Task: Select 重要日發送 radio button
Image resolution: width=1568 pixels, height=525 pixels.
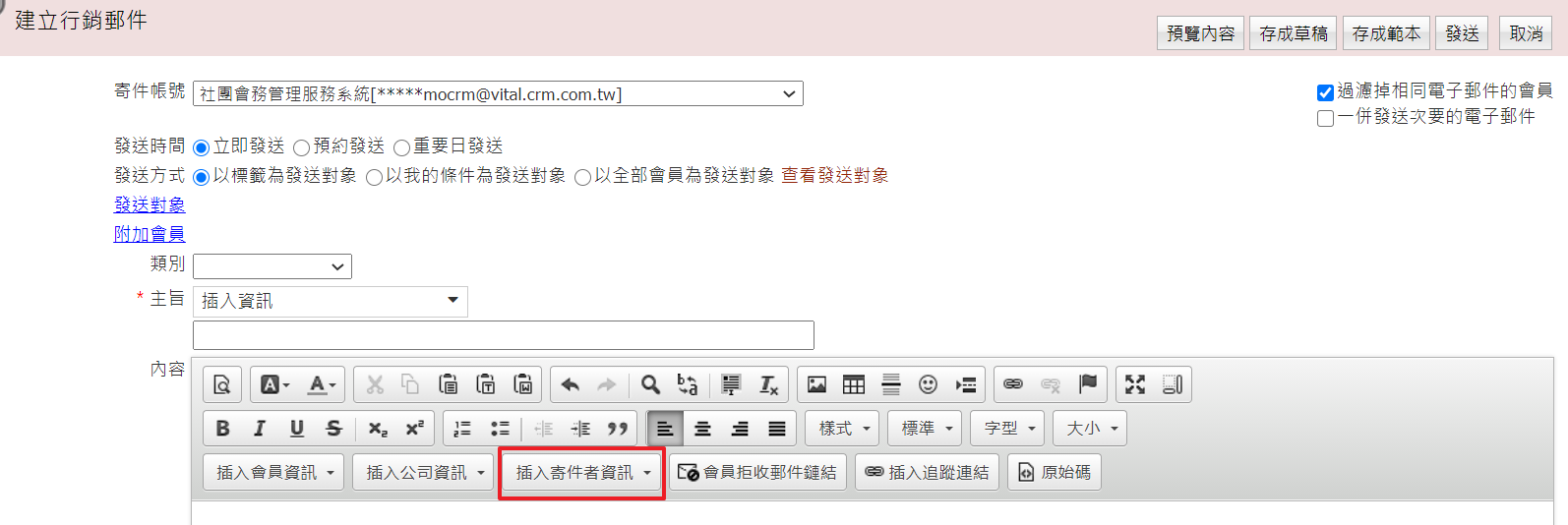Action: [x=401, y=147]
